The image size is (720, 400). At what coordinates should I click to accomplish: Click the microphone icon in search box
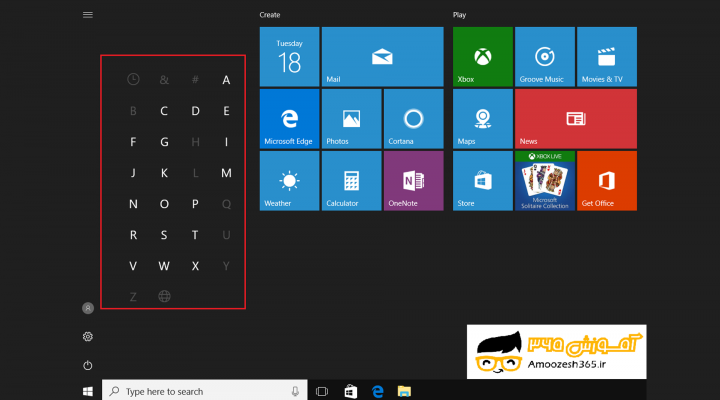pos(295,391)
